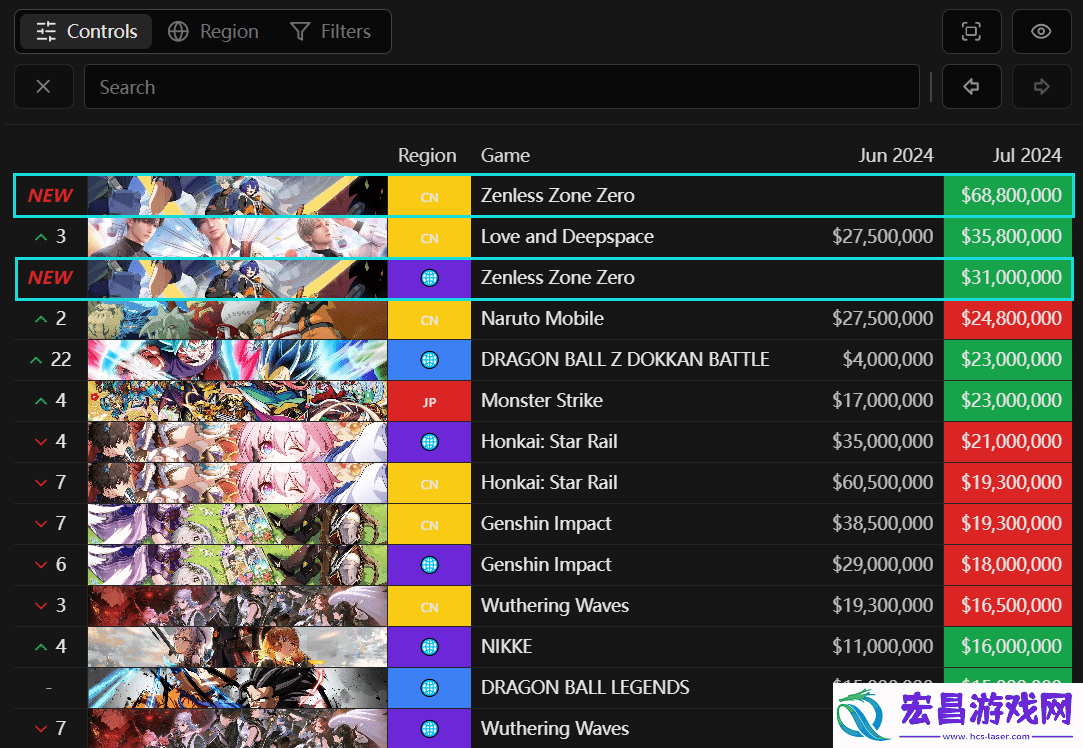
Task: Click the CN badge for Love and Deepspace
Action: pyautogui.click(x=429, y=238)
